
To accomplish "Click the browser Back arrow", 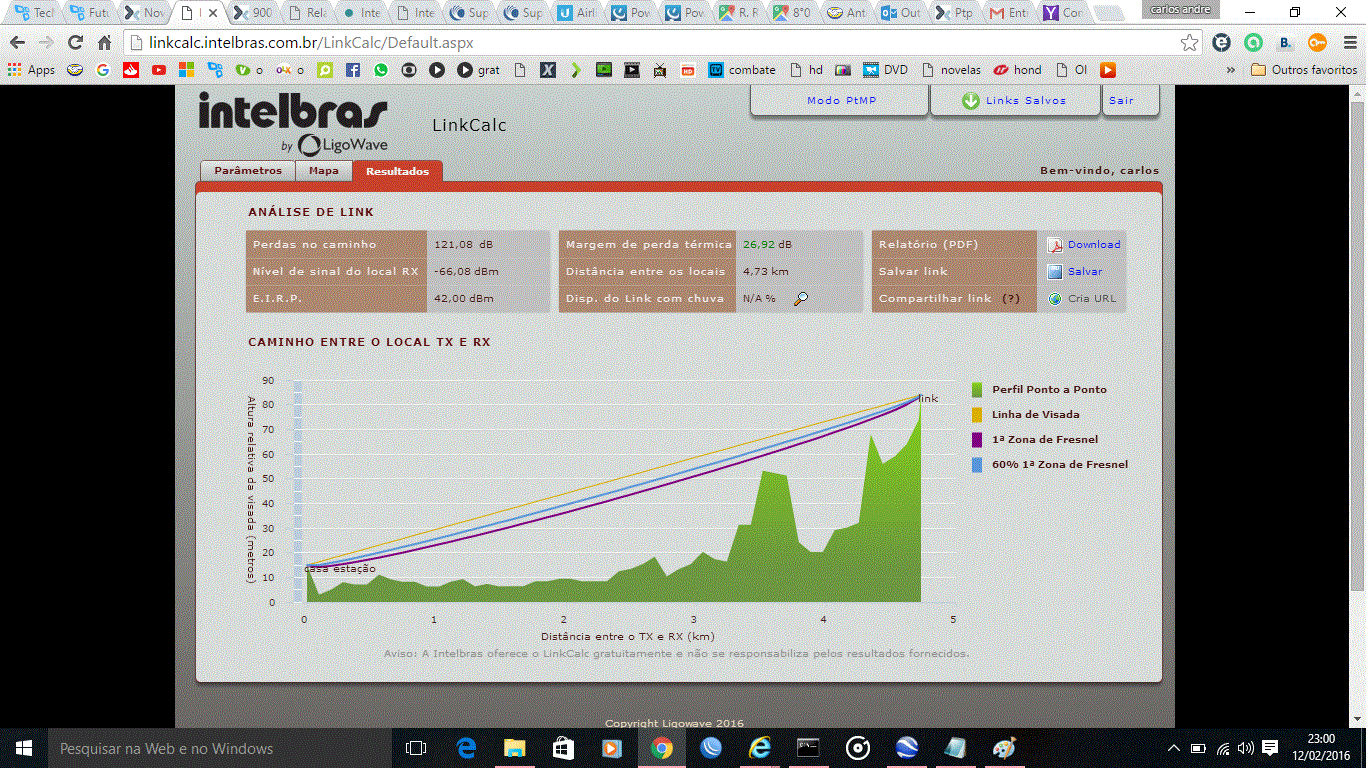I will tap(17, 43).
